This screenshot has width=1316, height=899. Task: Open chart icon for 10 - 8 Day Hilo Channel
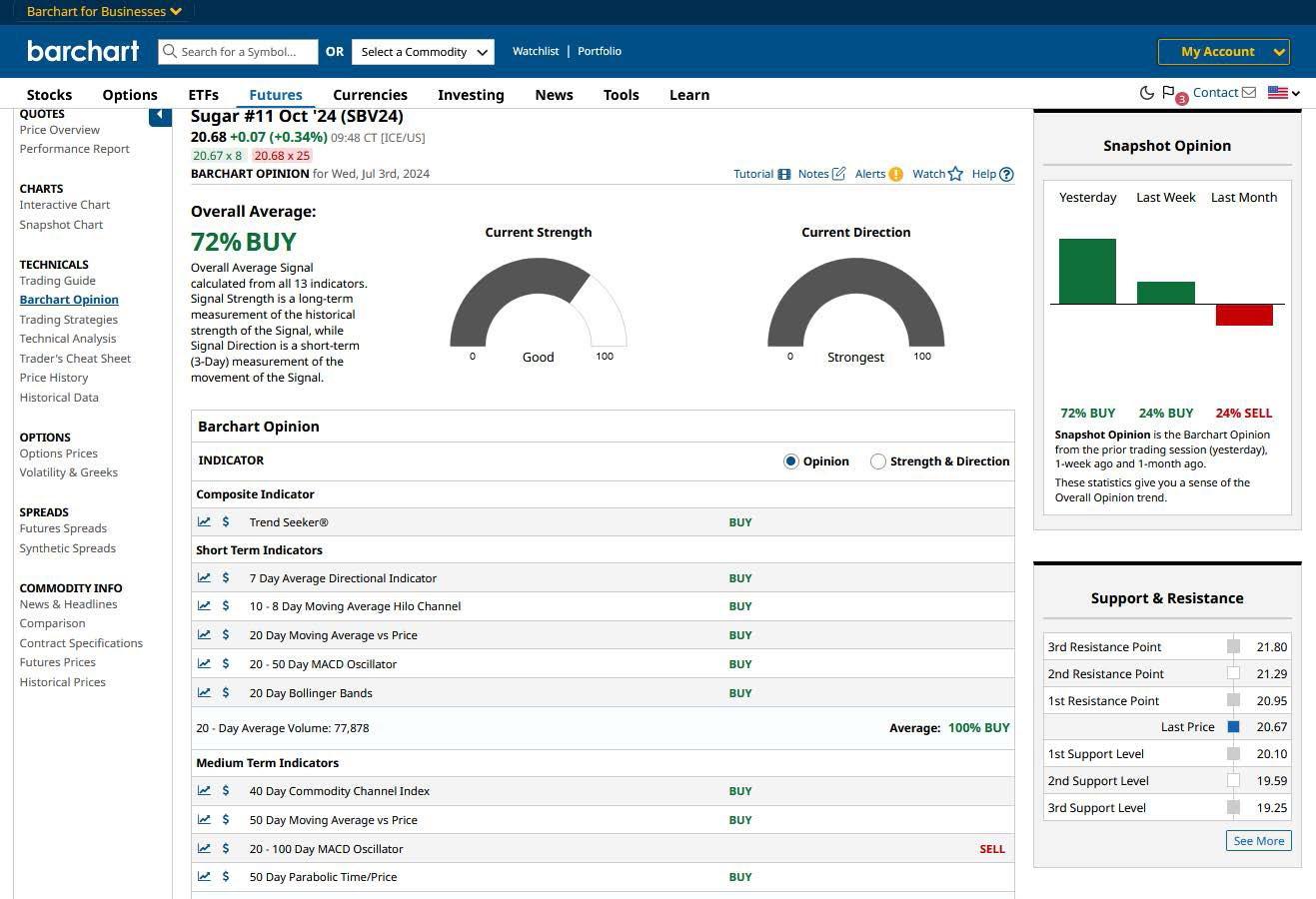[204, 605]
